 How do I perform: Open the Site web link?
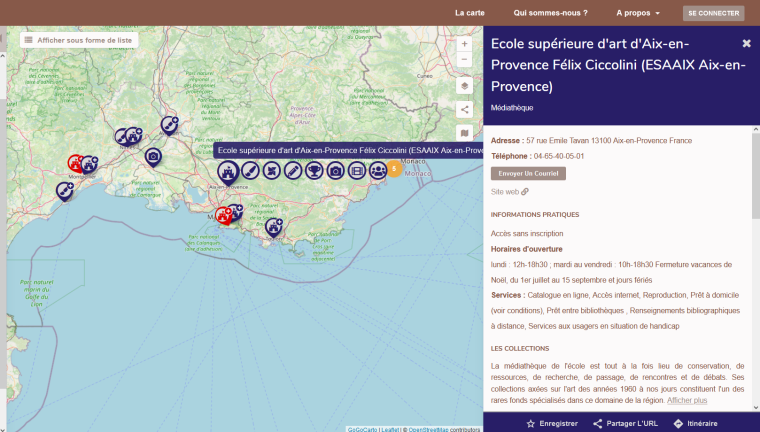point(509,192)
